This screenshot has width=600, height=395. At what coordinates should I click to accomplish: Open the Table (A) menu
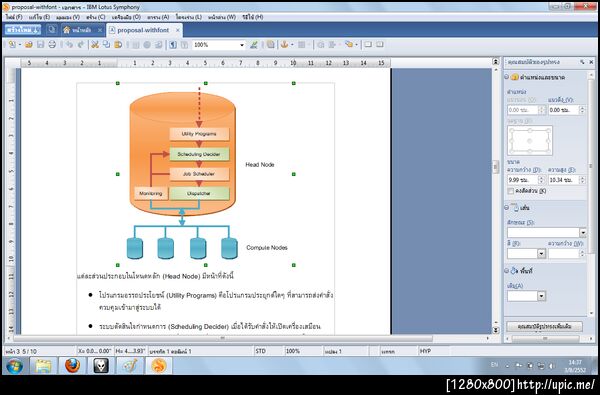158,17
